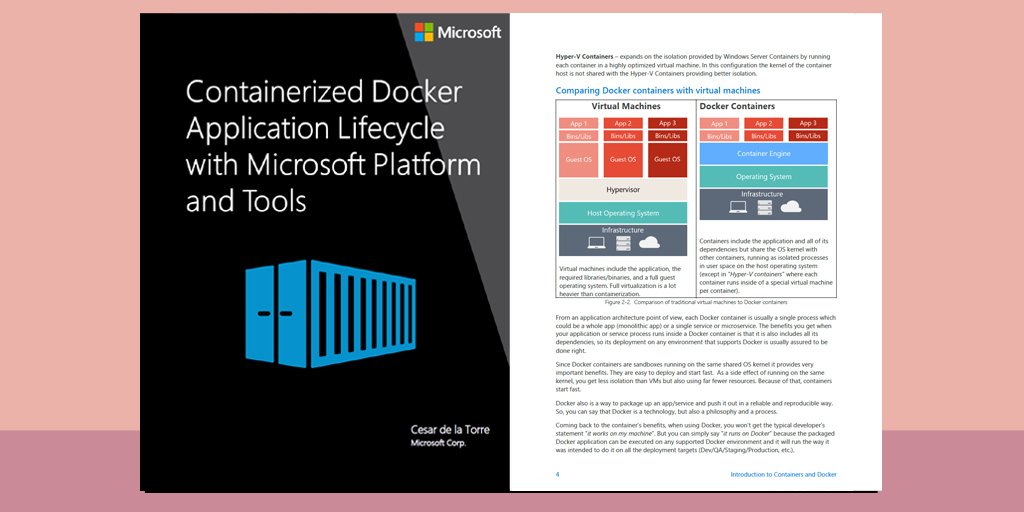The width and height of the screenshot is (1024, 512).
Task: Click the laptop icon in Virtual Machines infrastructure
Action: [596, 243]
